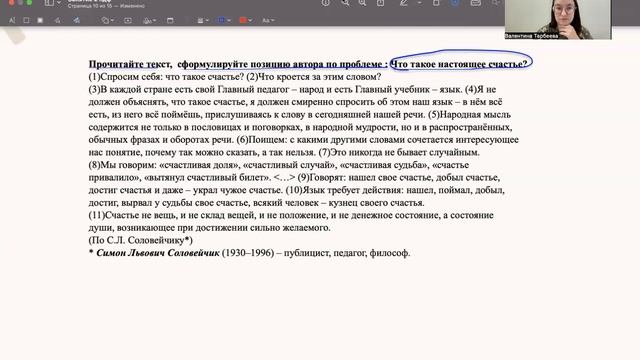
Task: Open the Sign signature dropdown
Action: (x=150, y=20)
